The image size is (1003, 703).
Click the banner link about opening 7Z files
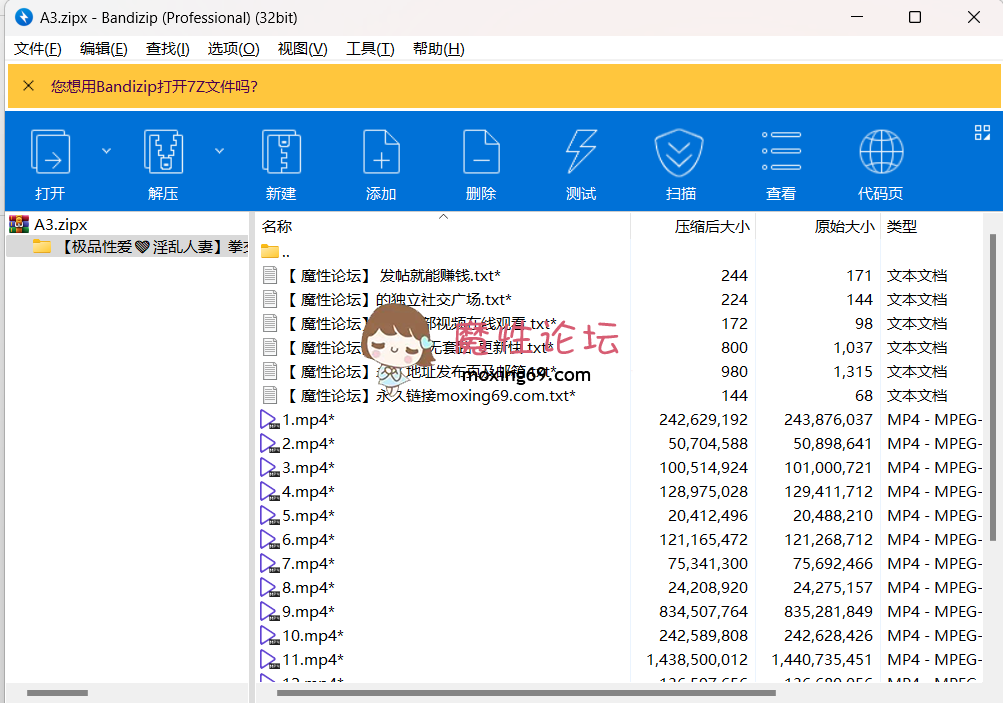pos(154,86)
